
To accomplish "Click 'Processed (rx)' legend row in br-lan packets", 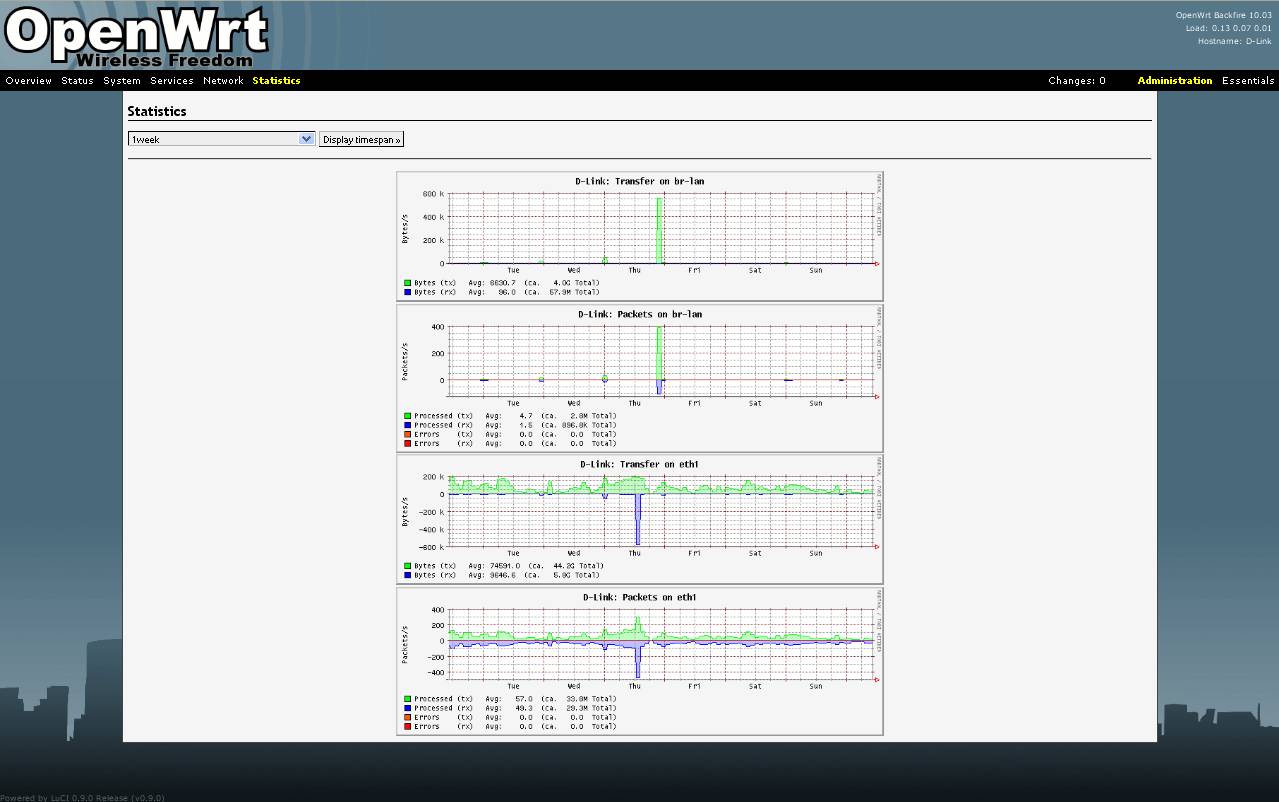I will pos(510,425).
